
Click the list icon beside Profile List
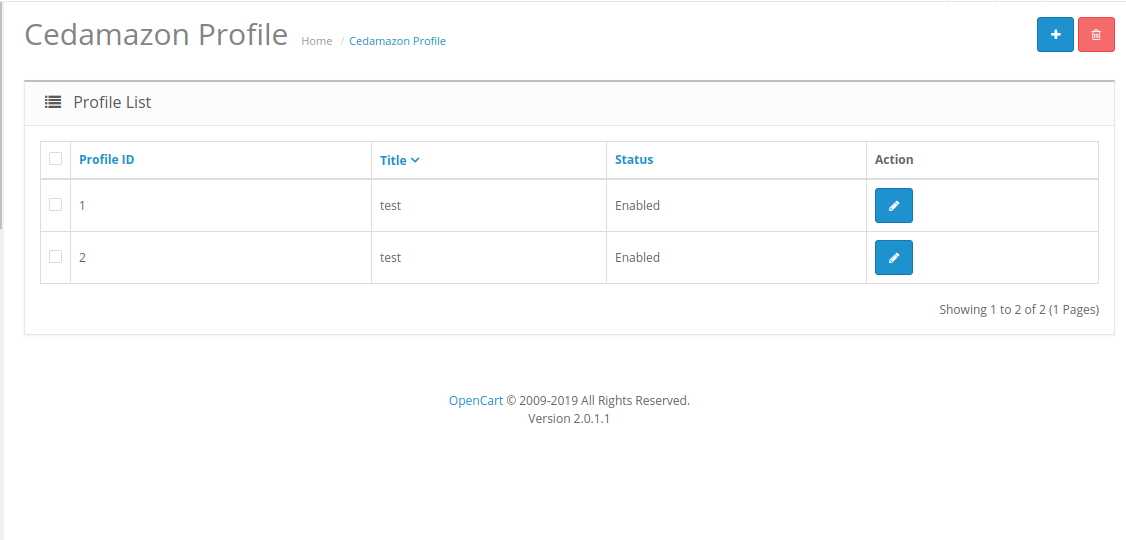(53, 102)
